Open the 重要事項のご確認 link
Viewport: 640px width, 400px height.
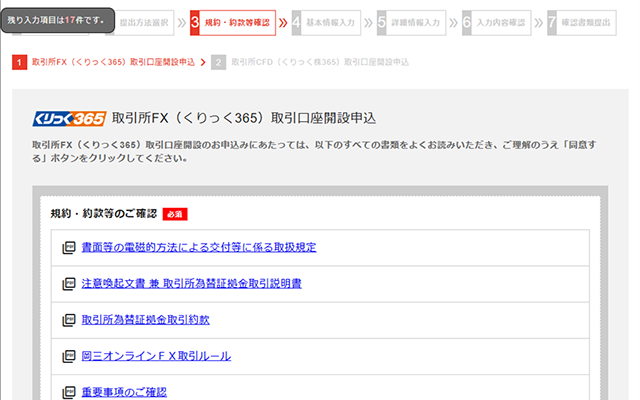(x=124, y=392)
